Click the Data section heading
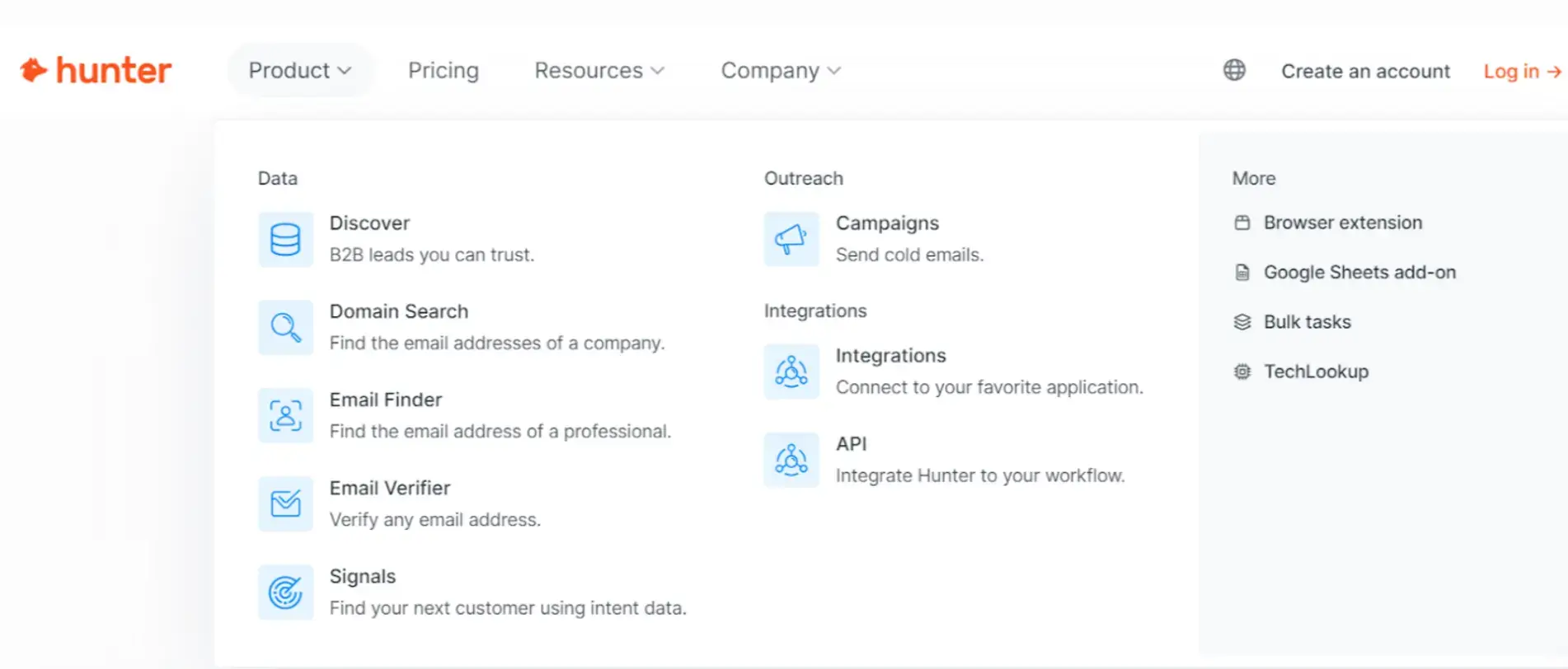This screenshot has height=669, width=1568. (x=278, y=179)
